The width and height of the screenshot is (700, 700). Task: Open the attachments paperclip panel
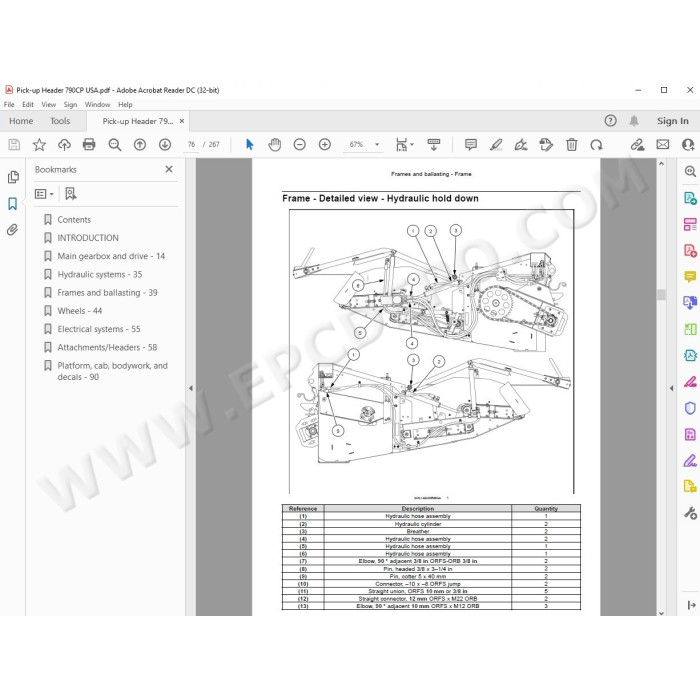(12, 229)
